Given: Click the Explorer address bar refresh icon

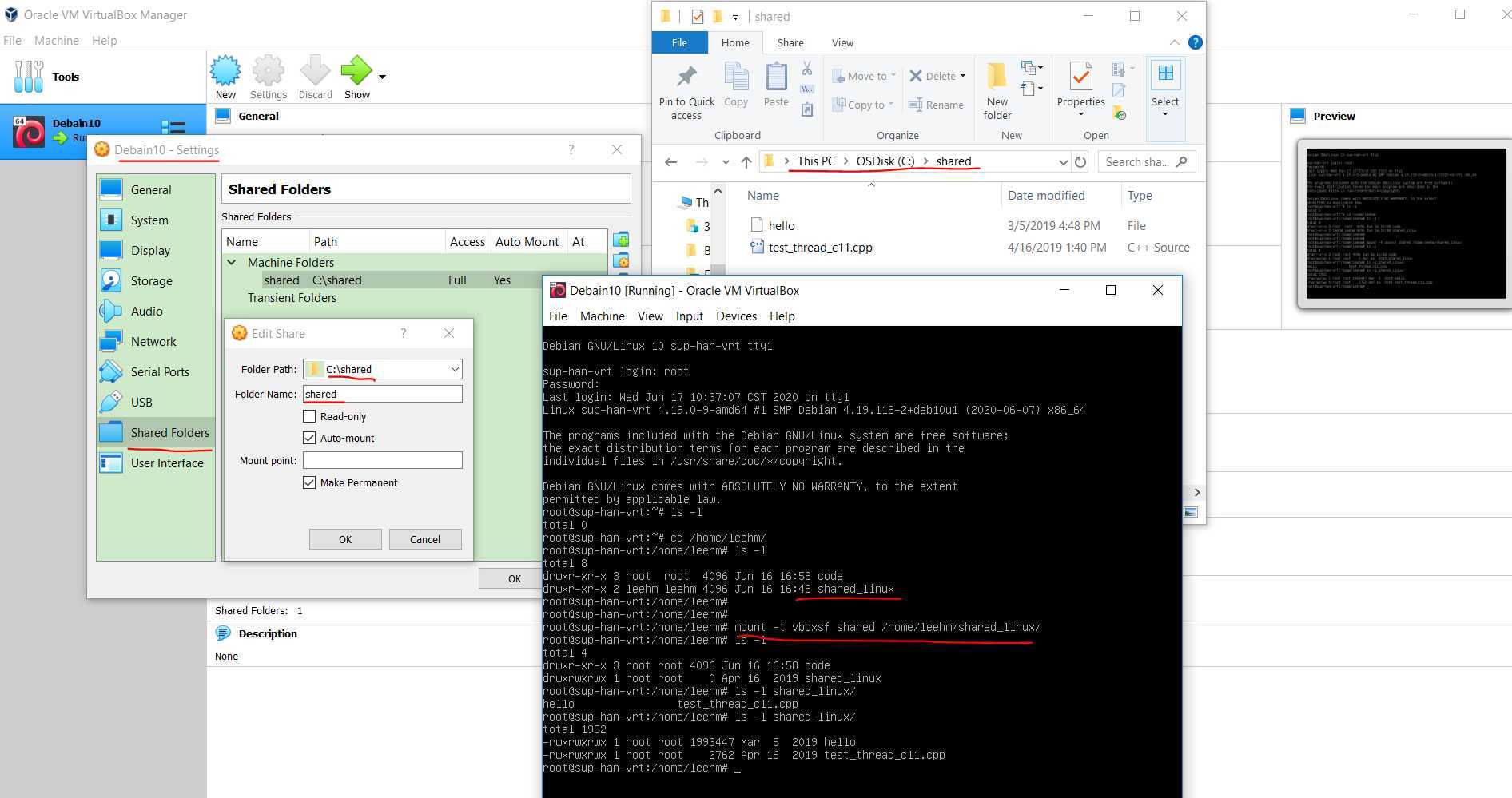Looking at the screenshot, I should point(1080,161).
